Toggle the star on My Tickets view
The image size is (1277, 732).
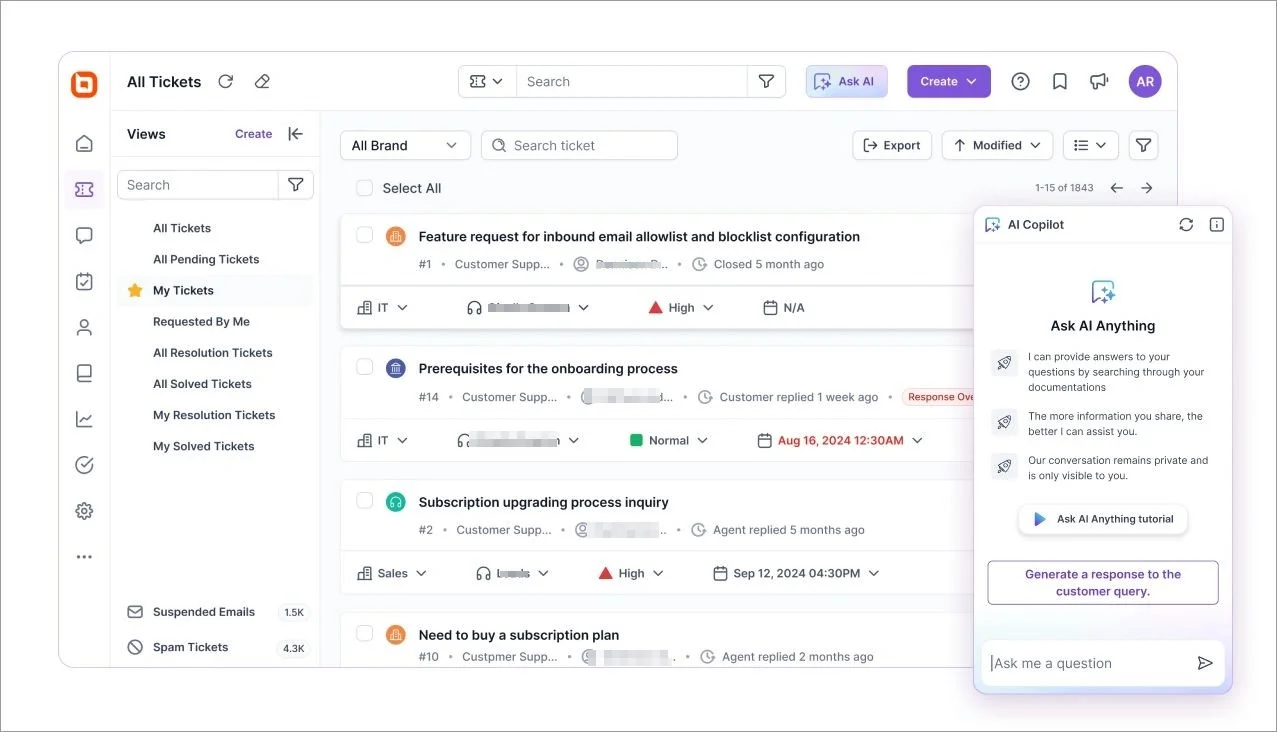(134, 289)
